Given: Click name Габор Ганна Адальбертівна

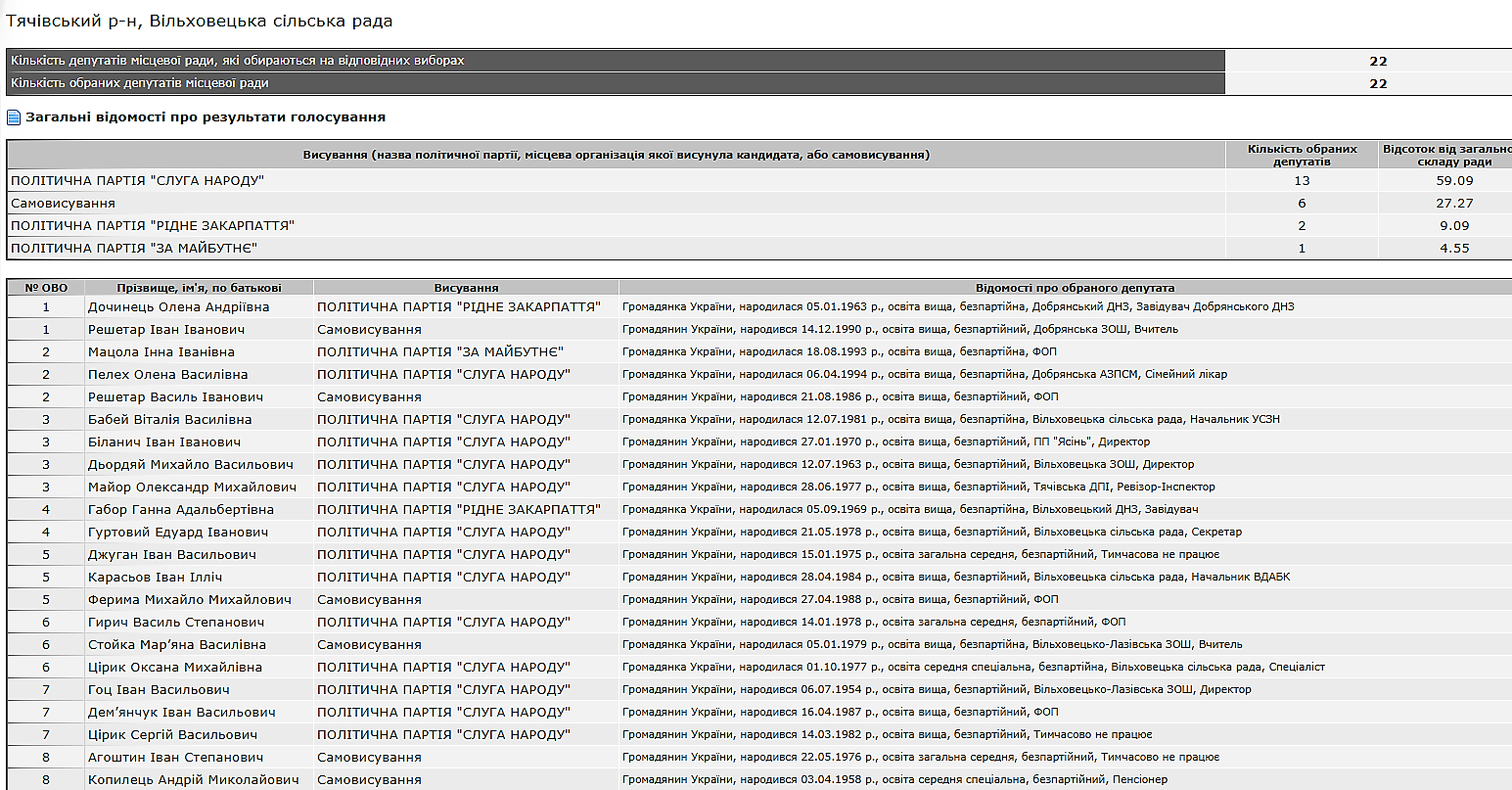Looking at the screenshot, I should 180,509.
